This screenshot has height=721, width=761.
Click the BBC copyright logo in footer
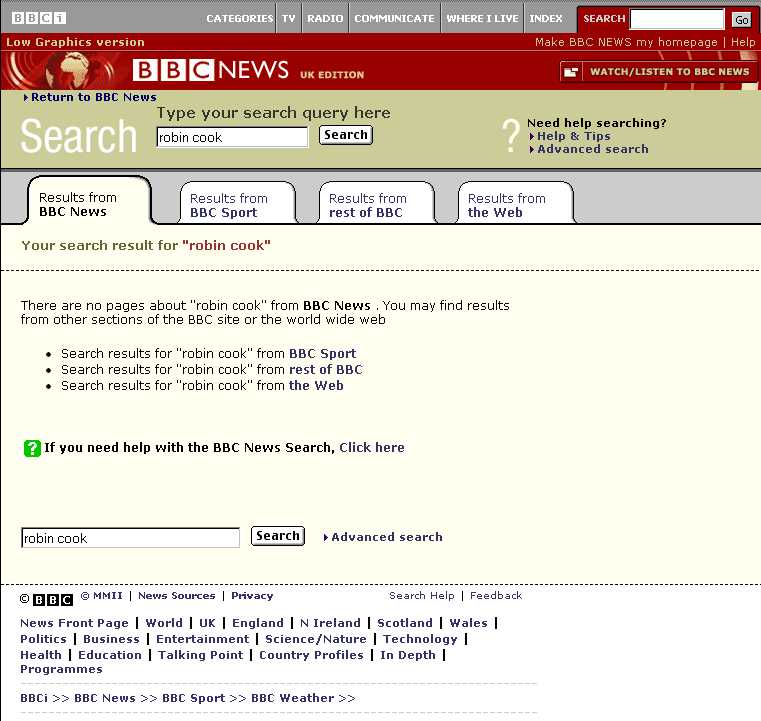click(53, 600)
